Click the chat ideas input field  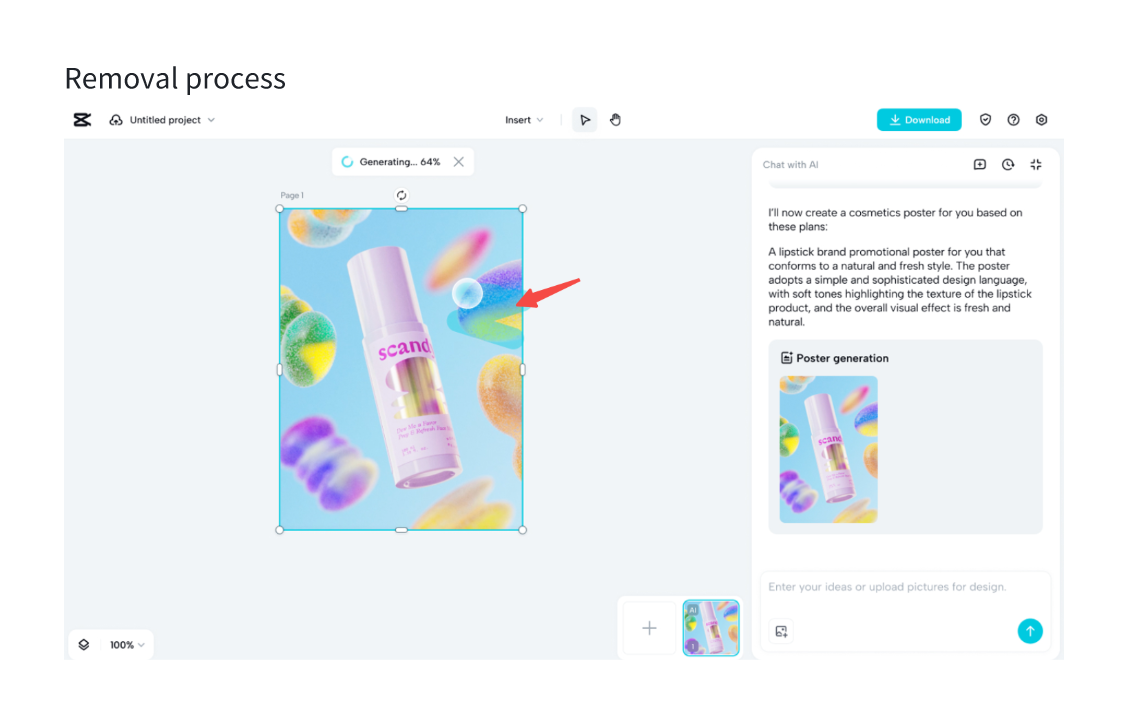[x=900, y=587]
